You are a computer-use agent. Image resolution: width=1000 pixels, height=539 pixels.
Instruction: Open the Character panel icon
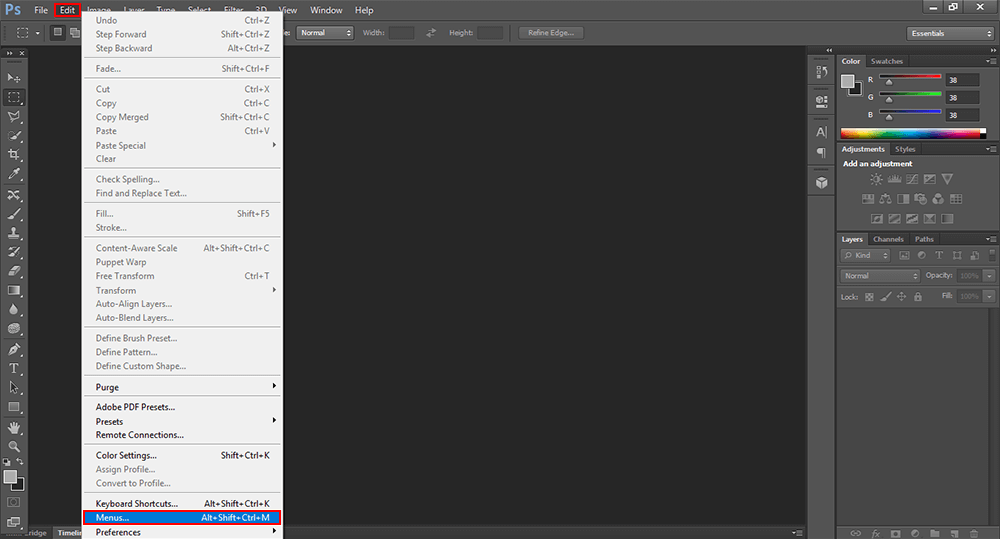[821, 131]
